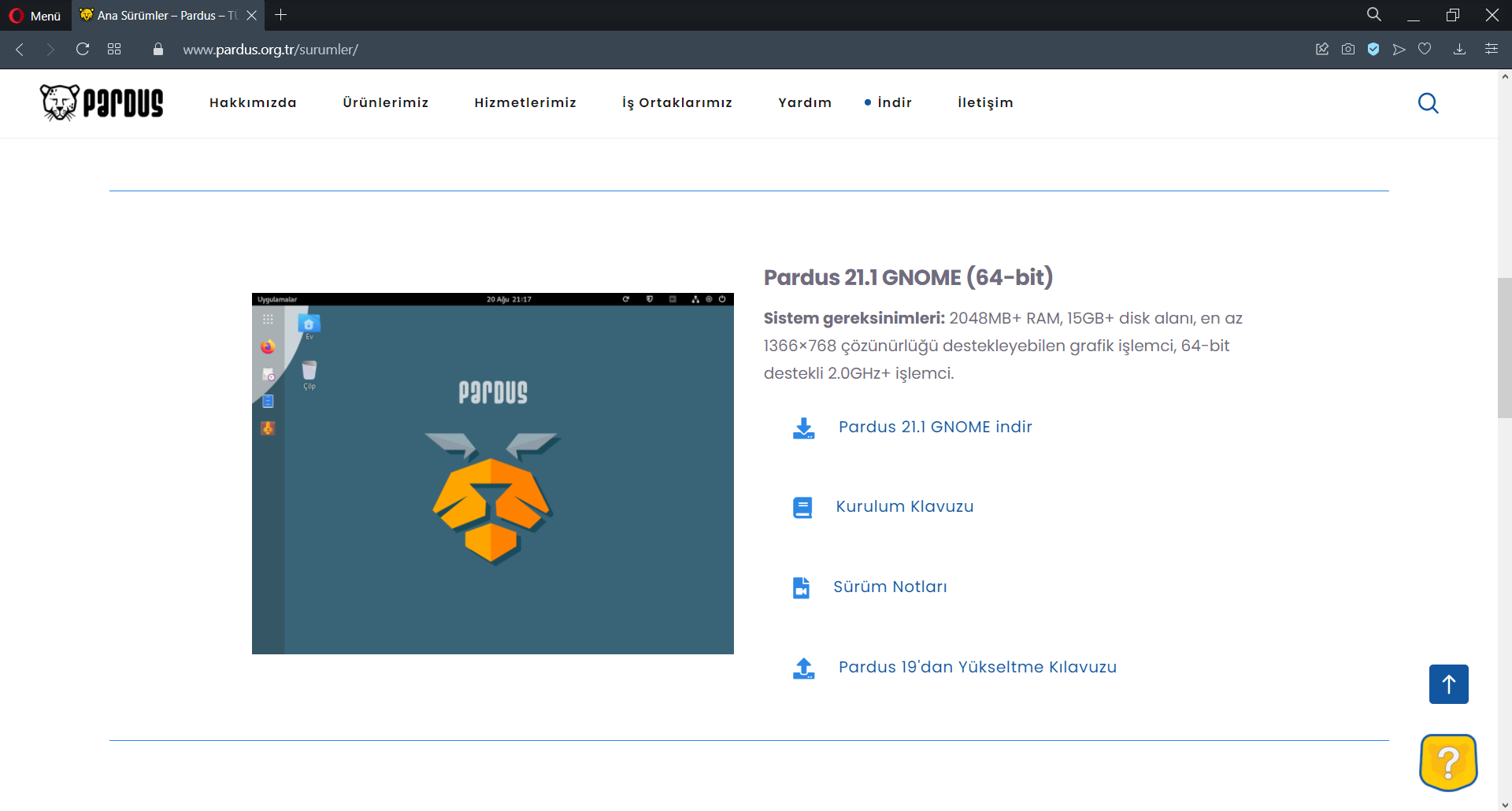Open the yellow question mark help widget

1448,762
